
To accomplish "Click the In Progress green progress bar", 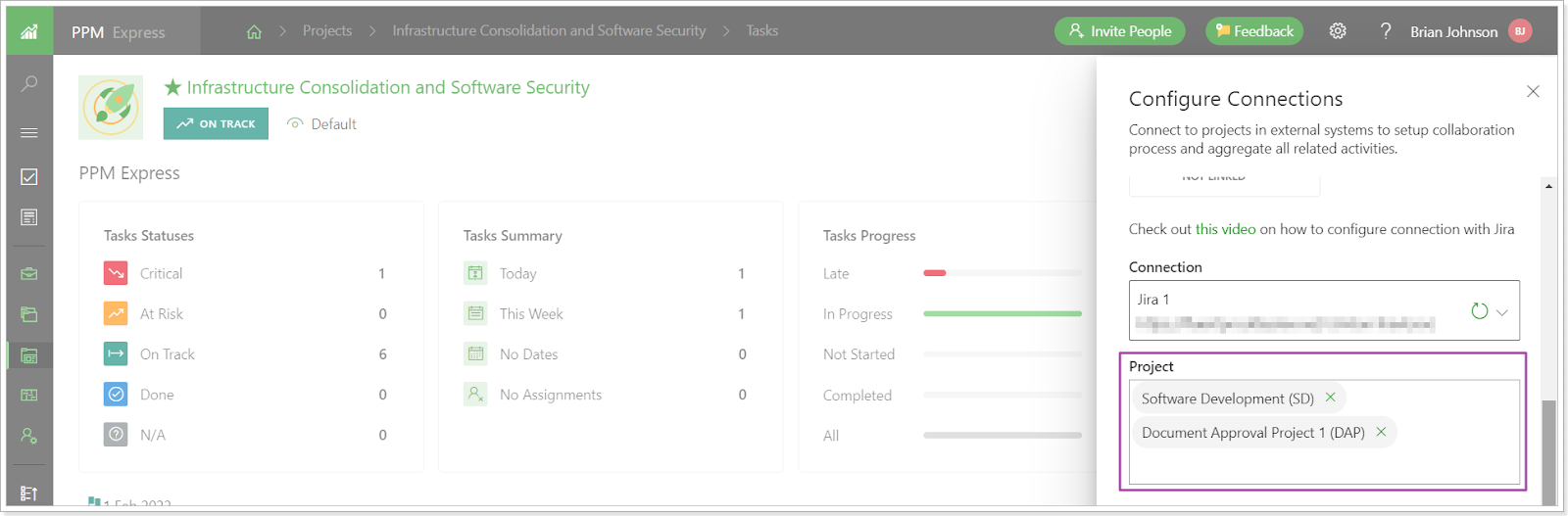I will [1003, 313].
